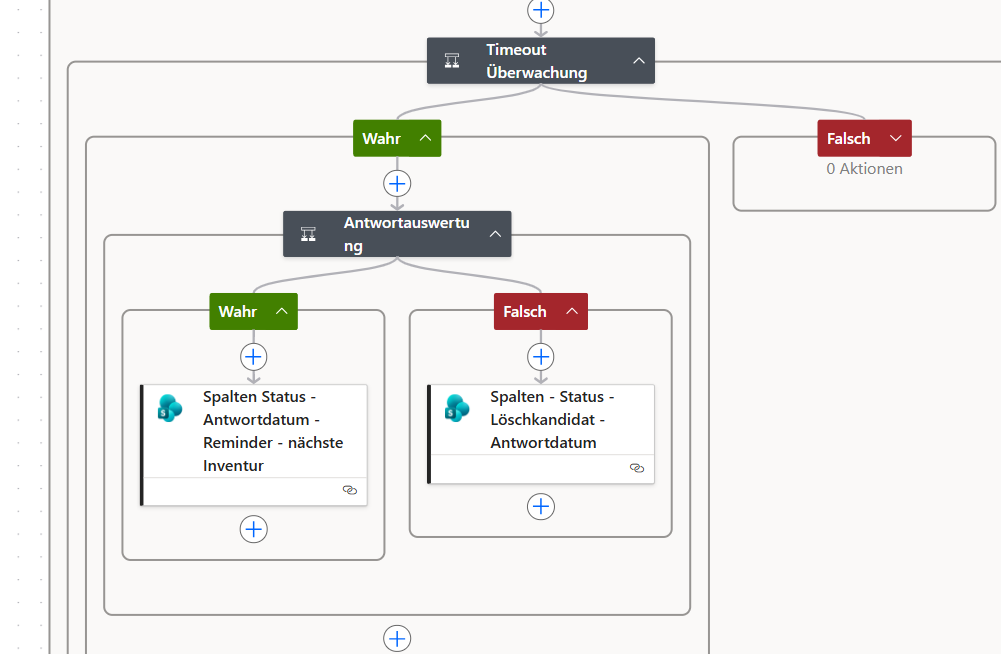Click the 0 Aktionen text
This screenshot has height=654, width=1001.
coord(864,169)
